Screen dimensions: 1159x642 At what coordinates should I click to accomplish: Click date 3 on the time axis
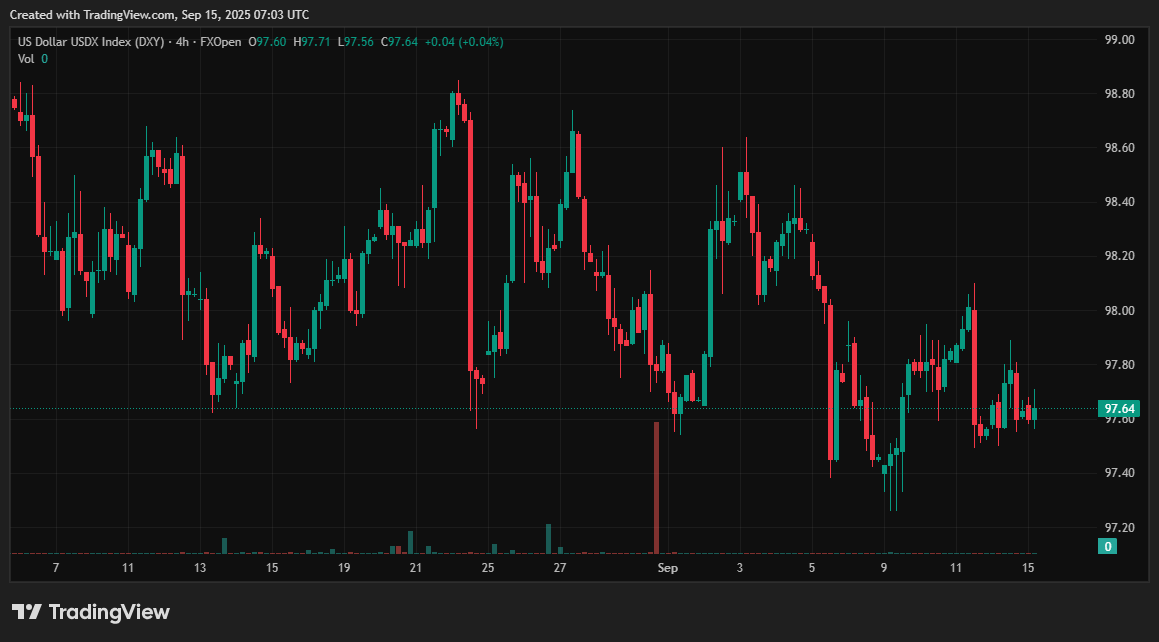pos(740,568)
